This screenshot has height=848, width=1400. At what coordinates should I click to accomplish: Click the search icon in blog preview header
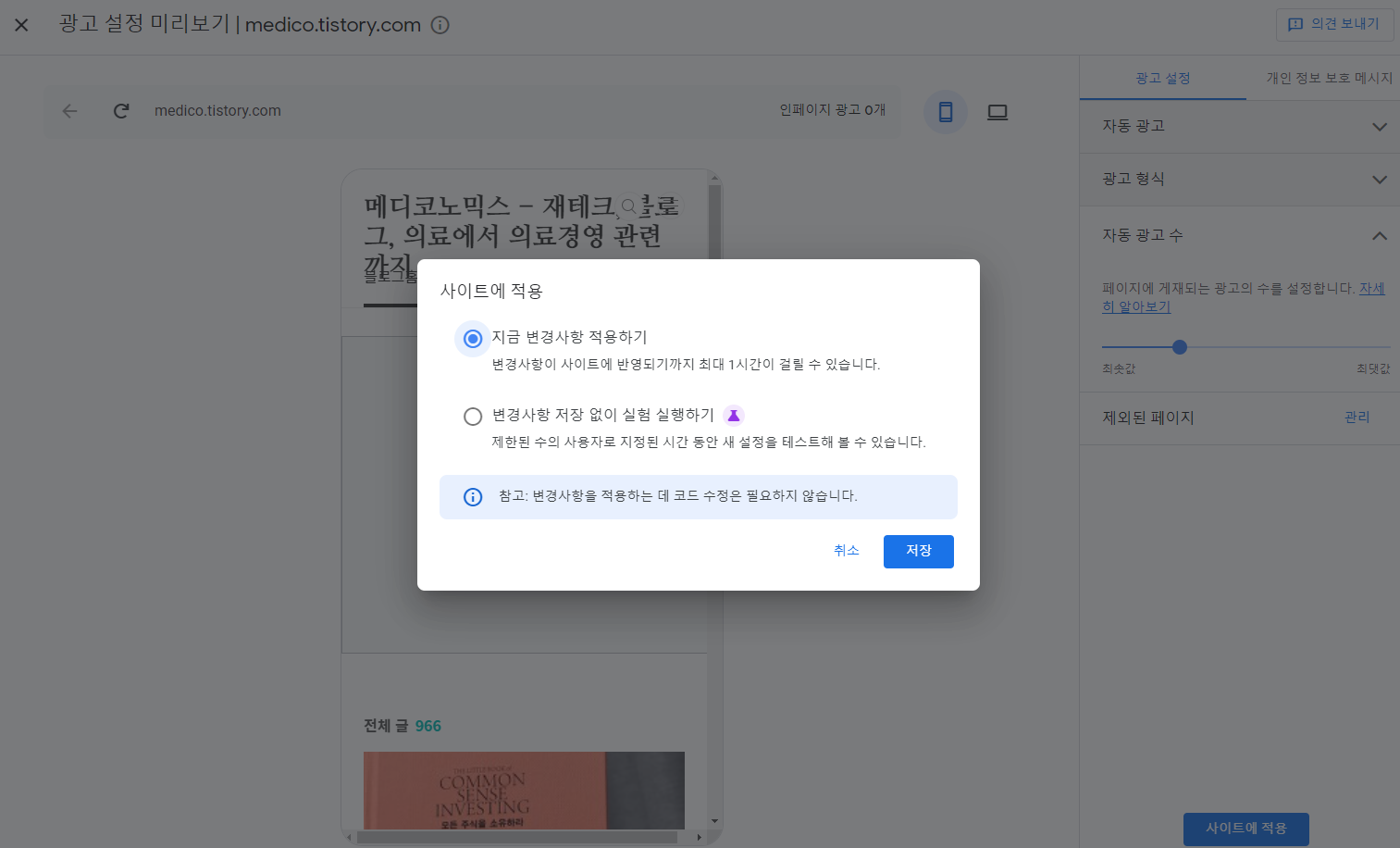[629, 206]
